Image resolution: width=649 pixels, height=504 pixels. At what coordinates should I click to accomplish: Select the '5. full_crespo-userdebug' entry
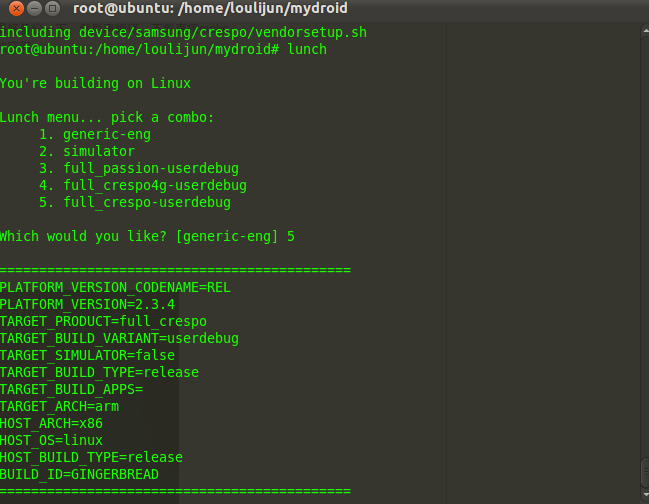tap(135, 202)
